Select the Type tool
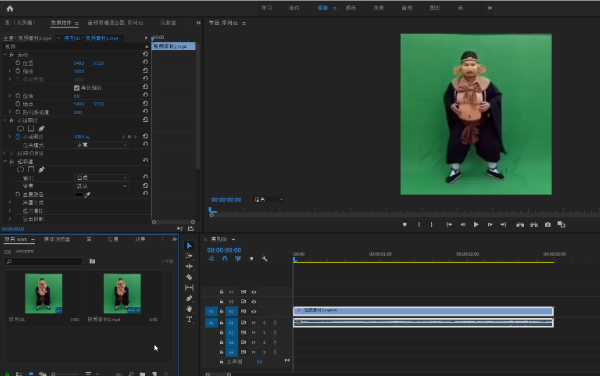Image resolution: width=600 pixels, height=376 pixels. click(x=189, y=319)
